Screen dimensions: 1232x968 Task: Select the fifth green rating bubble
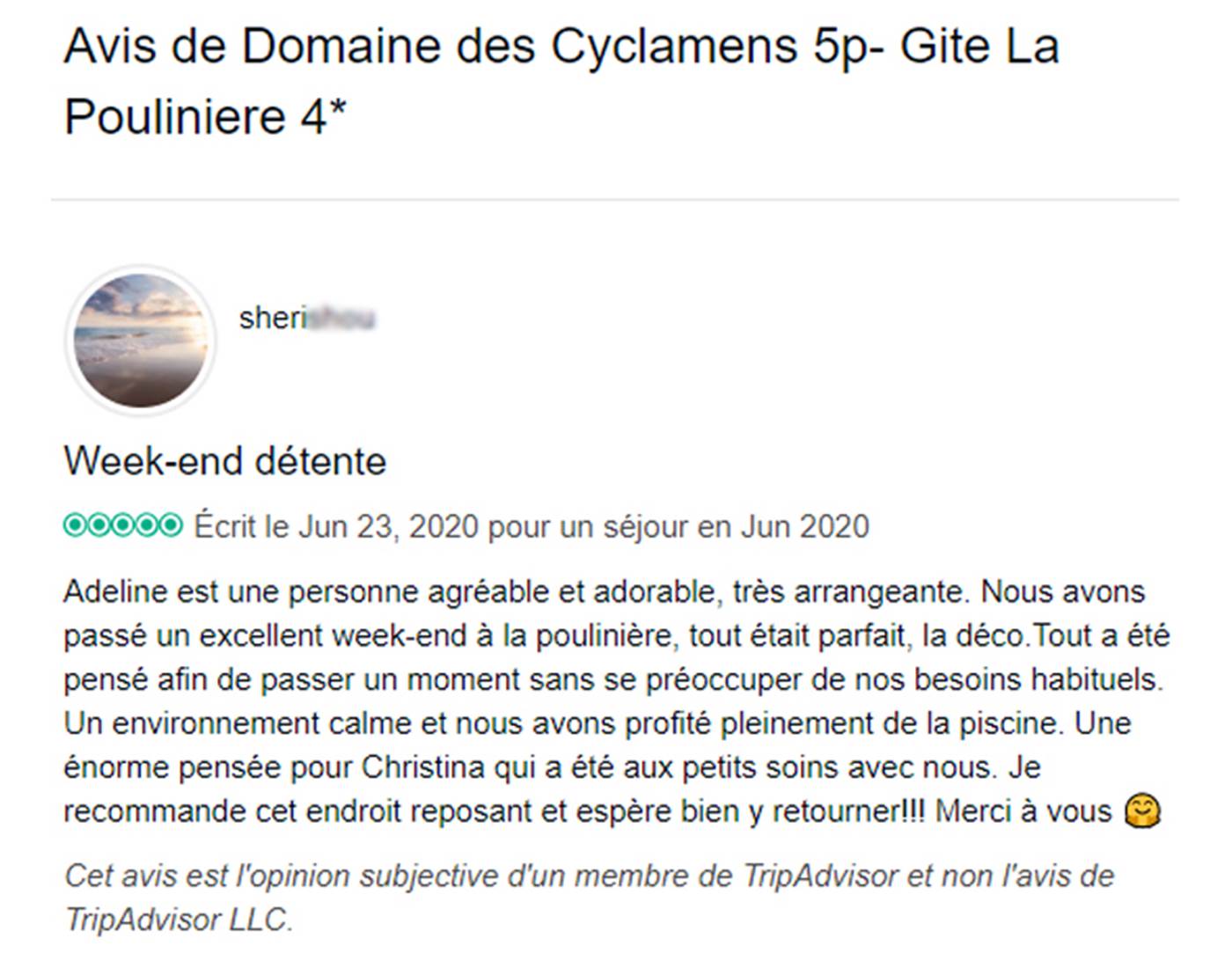tap(172, 526)
